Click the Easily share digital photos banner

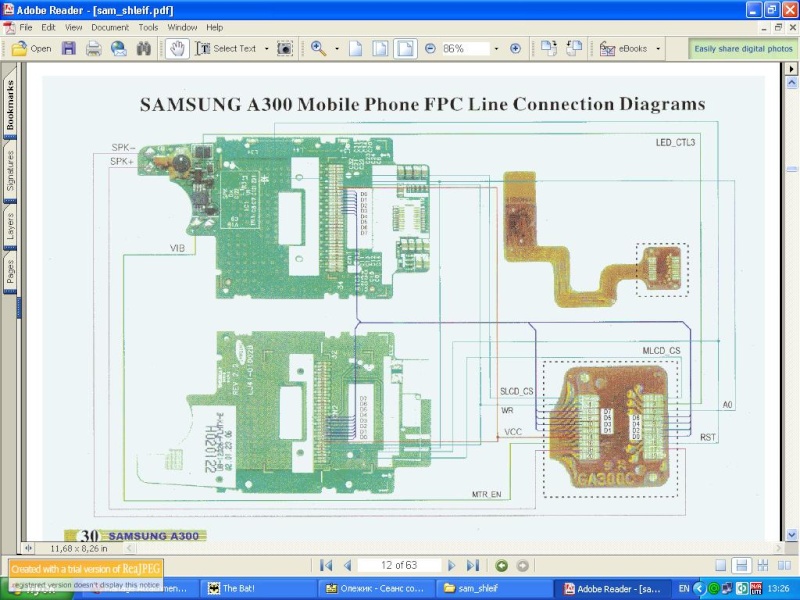click(x=743, y=48)
